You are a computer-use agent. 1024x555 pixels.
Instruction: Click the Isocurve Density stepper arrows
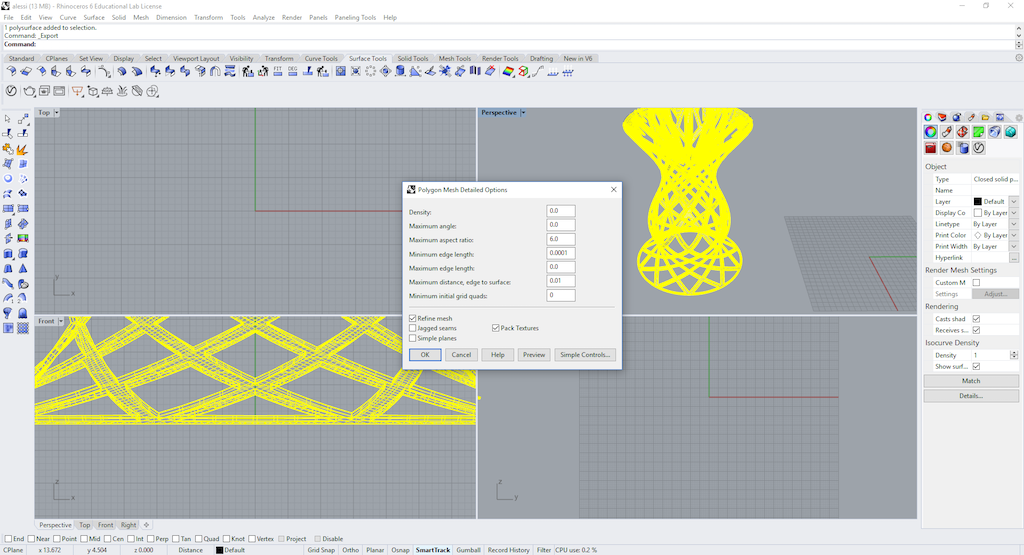click(x=1014, y=355)
